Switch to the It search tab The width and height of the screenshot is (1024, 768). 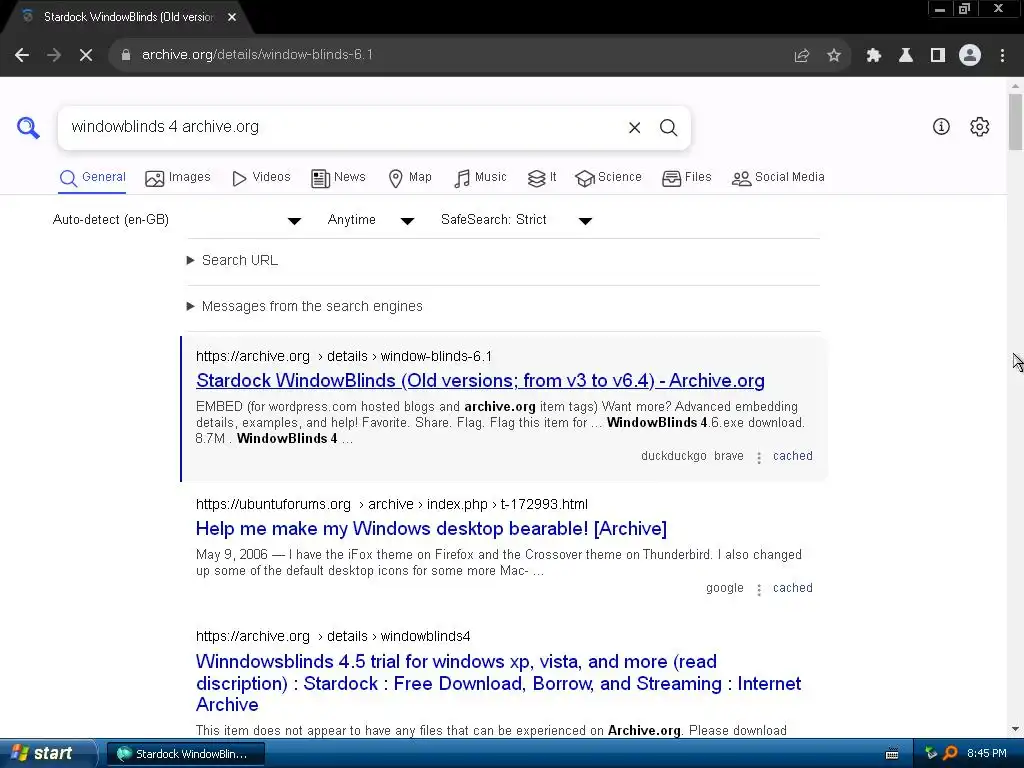click(x=542, y=178)
